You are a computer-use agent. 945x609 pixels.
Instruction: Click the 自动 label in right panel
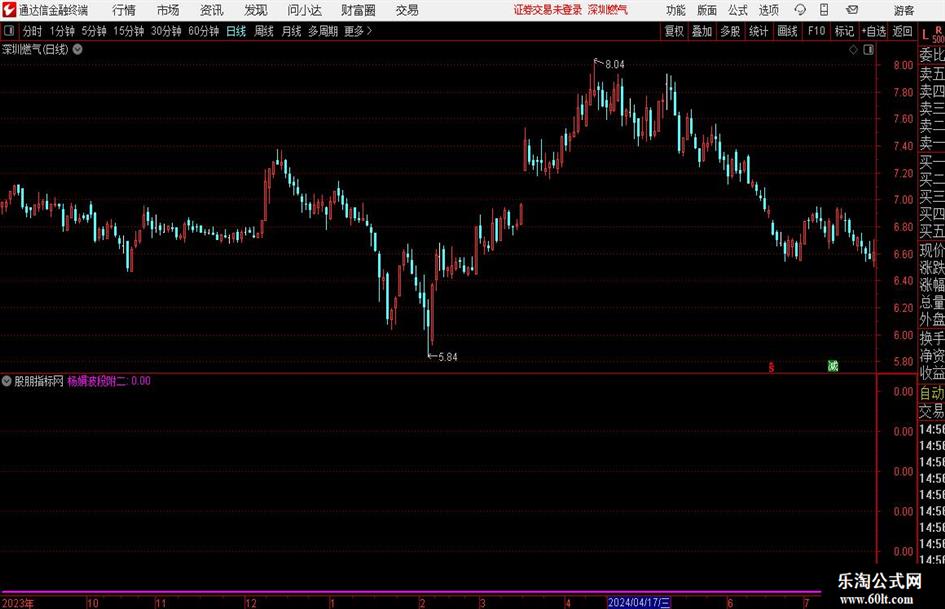932,393
